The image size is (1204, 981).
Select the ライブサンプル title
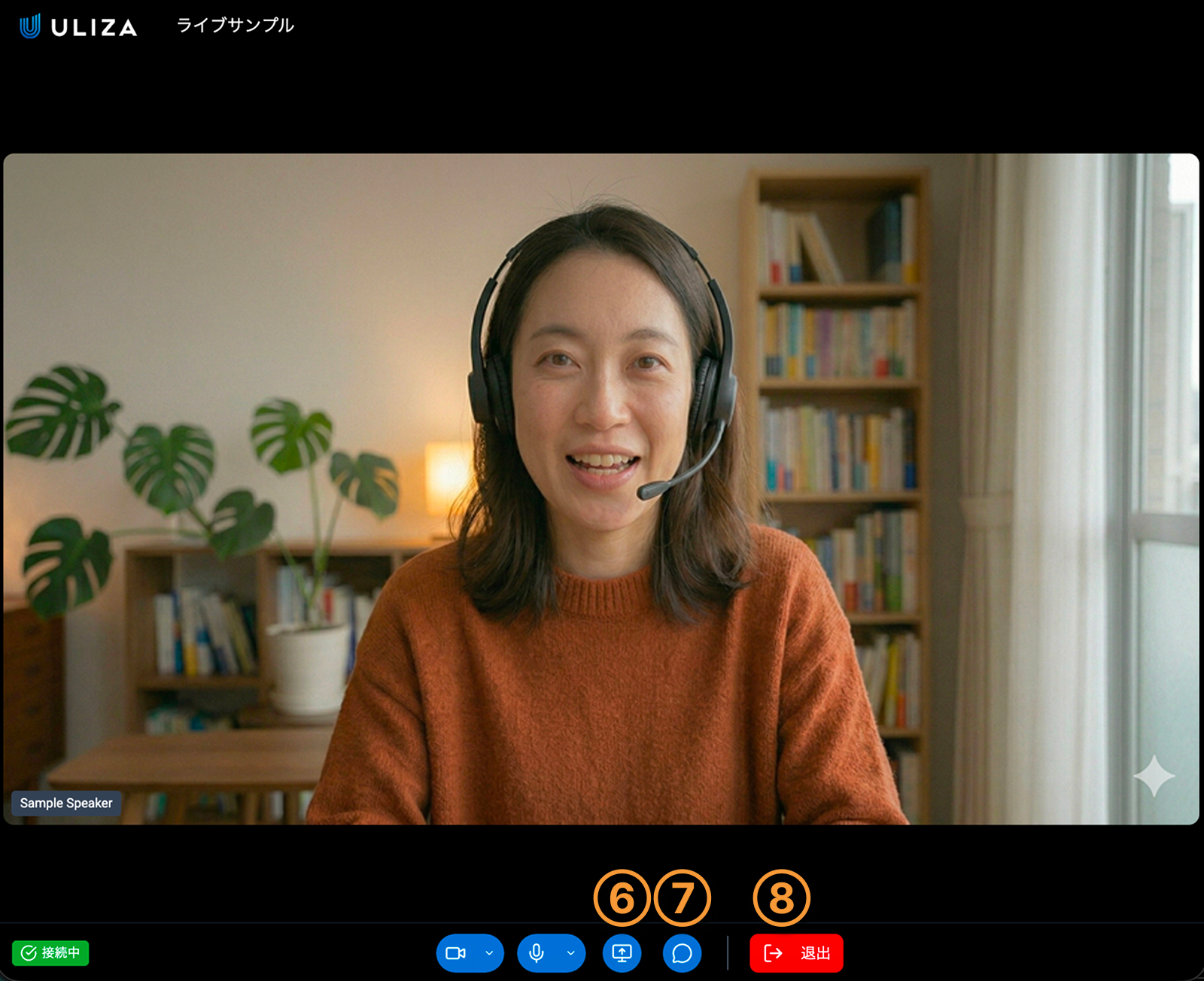coord(235,26)
